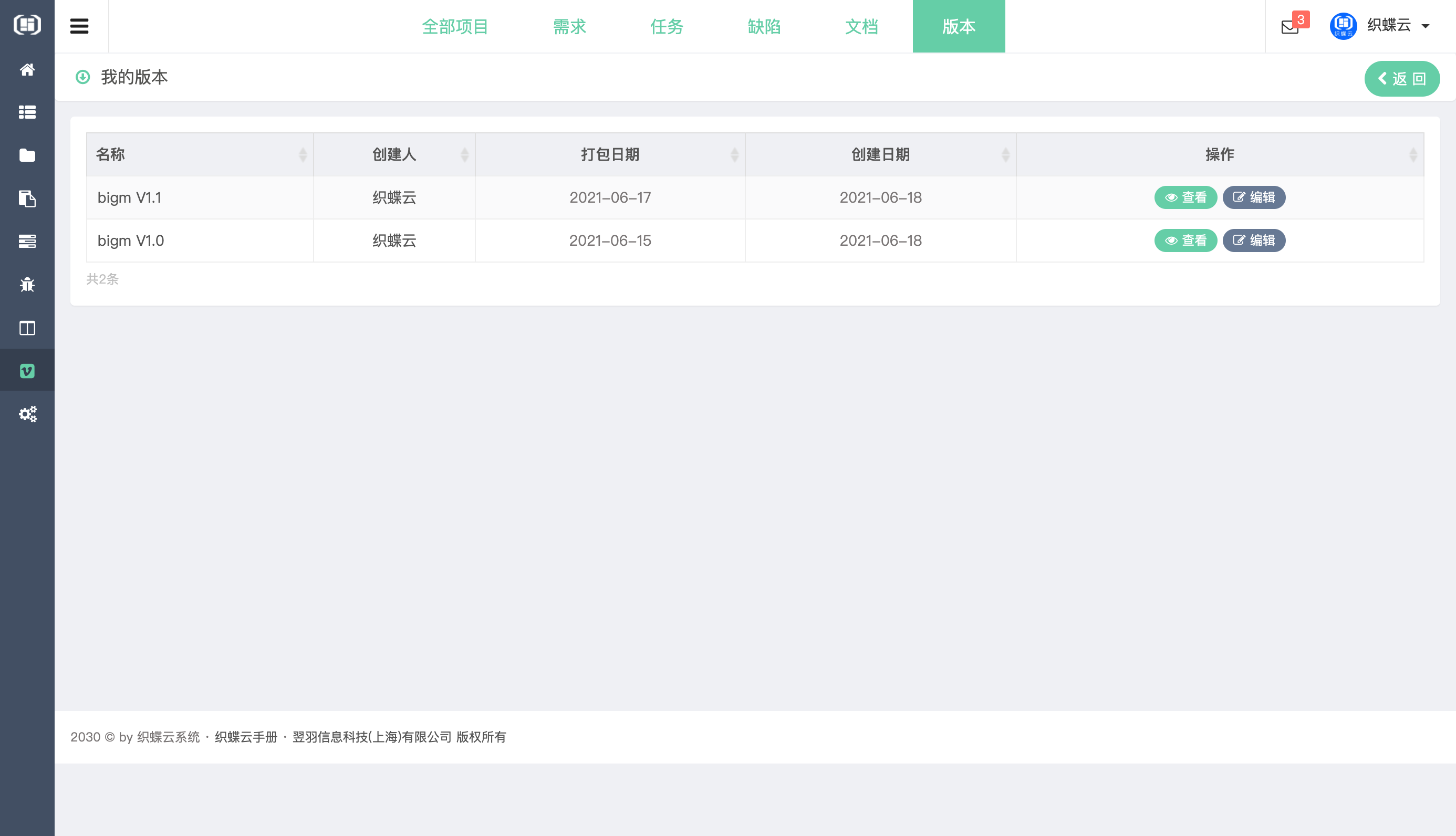Open the folder icon in sidebar

(x=27, y=155)
